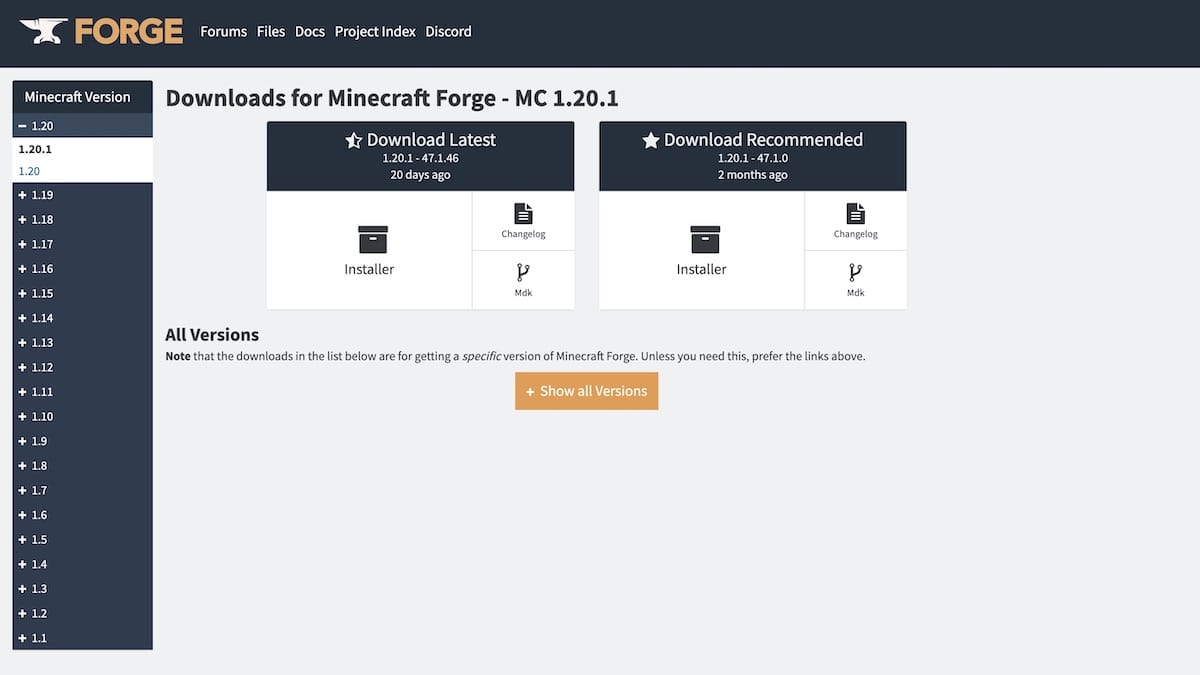Click the Changelog label under Download Recommended

(x=856, y=234)
